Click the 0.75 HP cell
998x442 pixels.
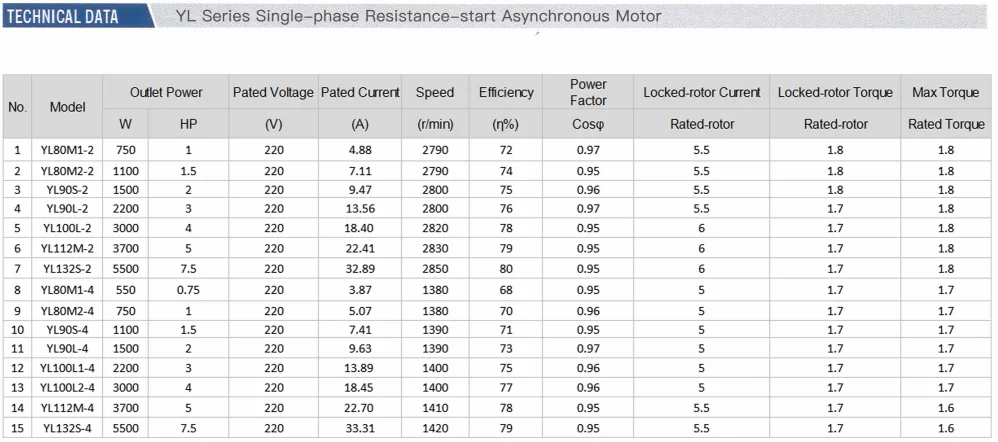(188, 290)
